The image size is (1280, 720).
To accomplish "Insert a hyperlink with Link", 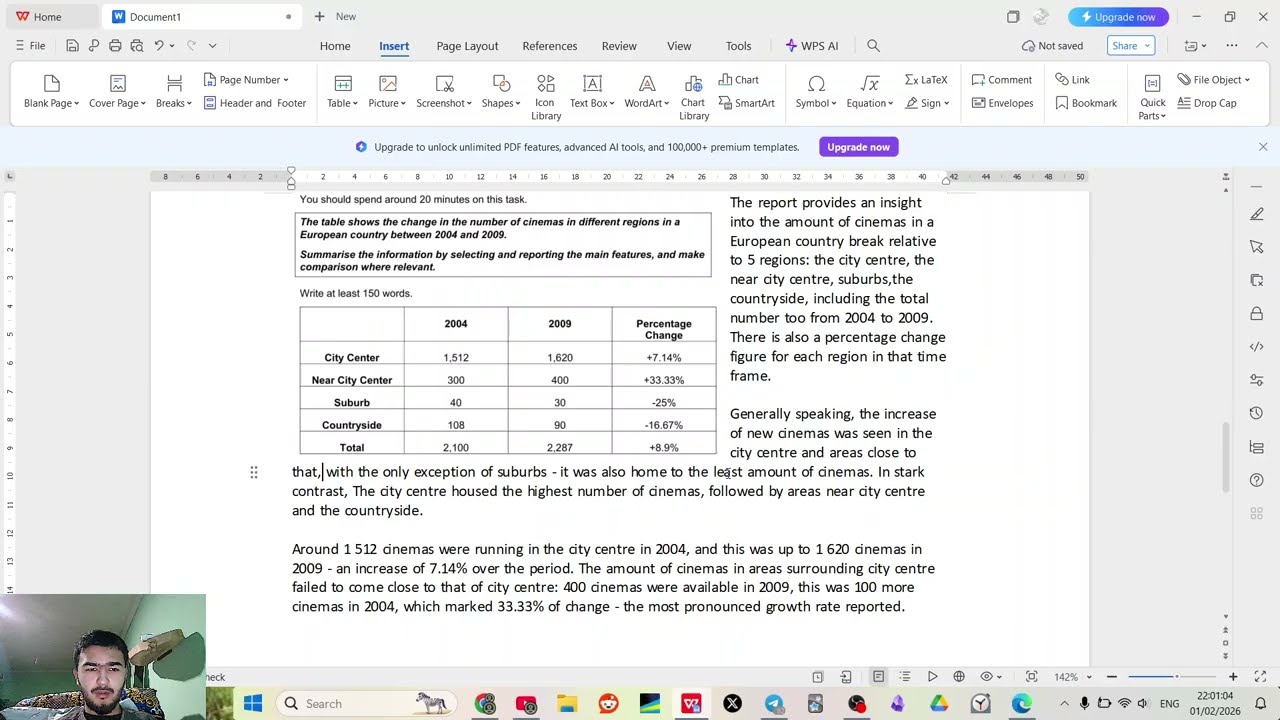I will coord(1073,80).
